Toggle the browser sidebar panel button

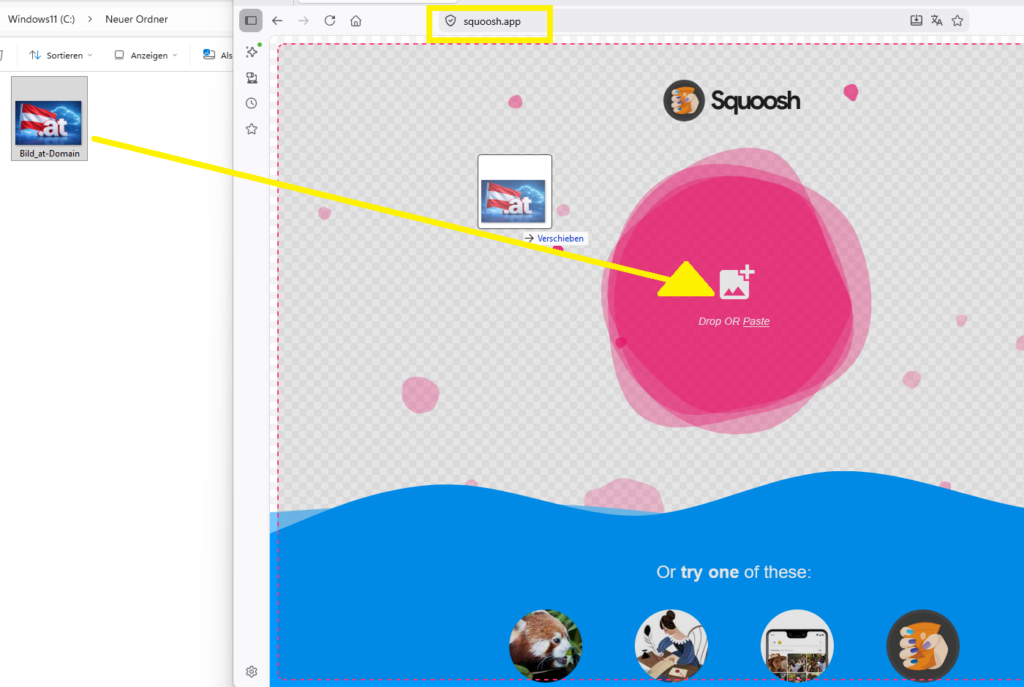[251, 21]
